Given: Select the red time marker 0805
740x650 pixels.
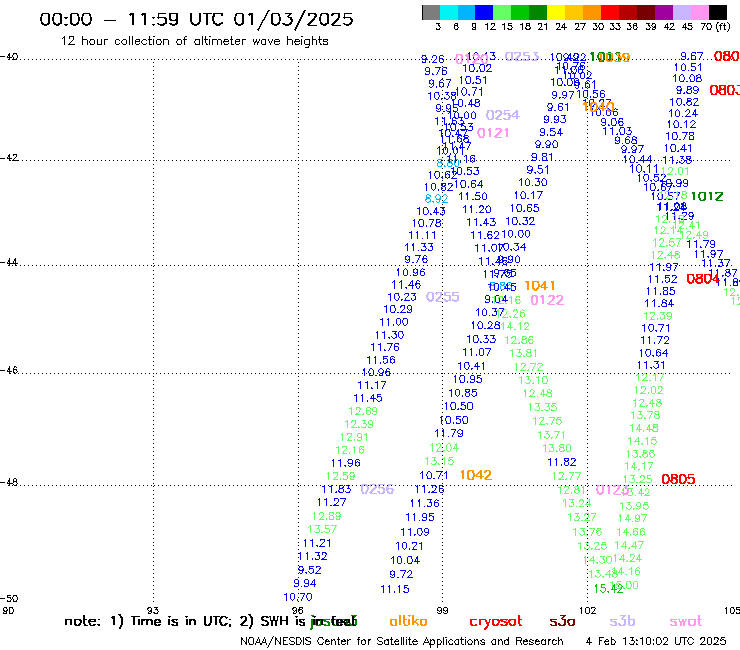Looking at the screenshot, I should pyautogui.click(x=678, y=480).
